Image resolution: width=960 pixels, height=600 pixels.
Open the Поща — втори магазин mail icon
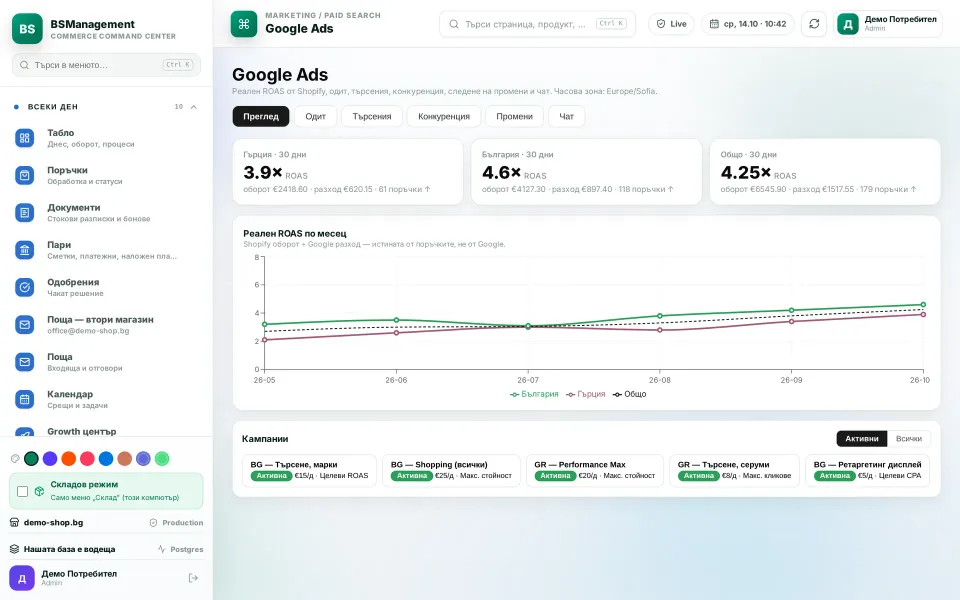coord(24,324)
